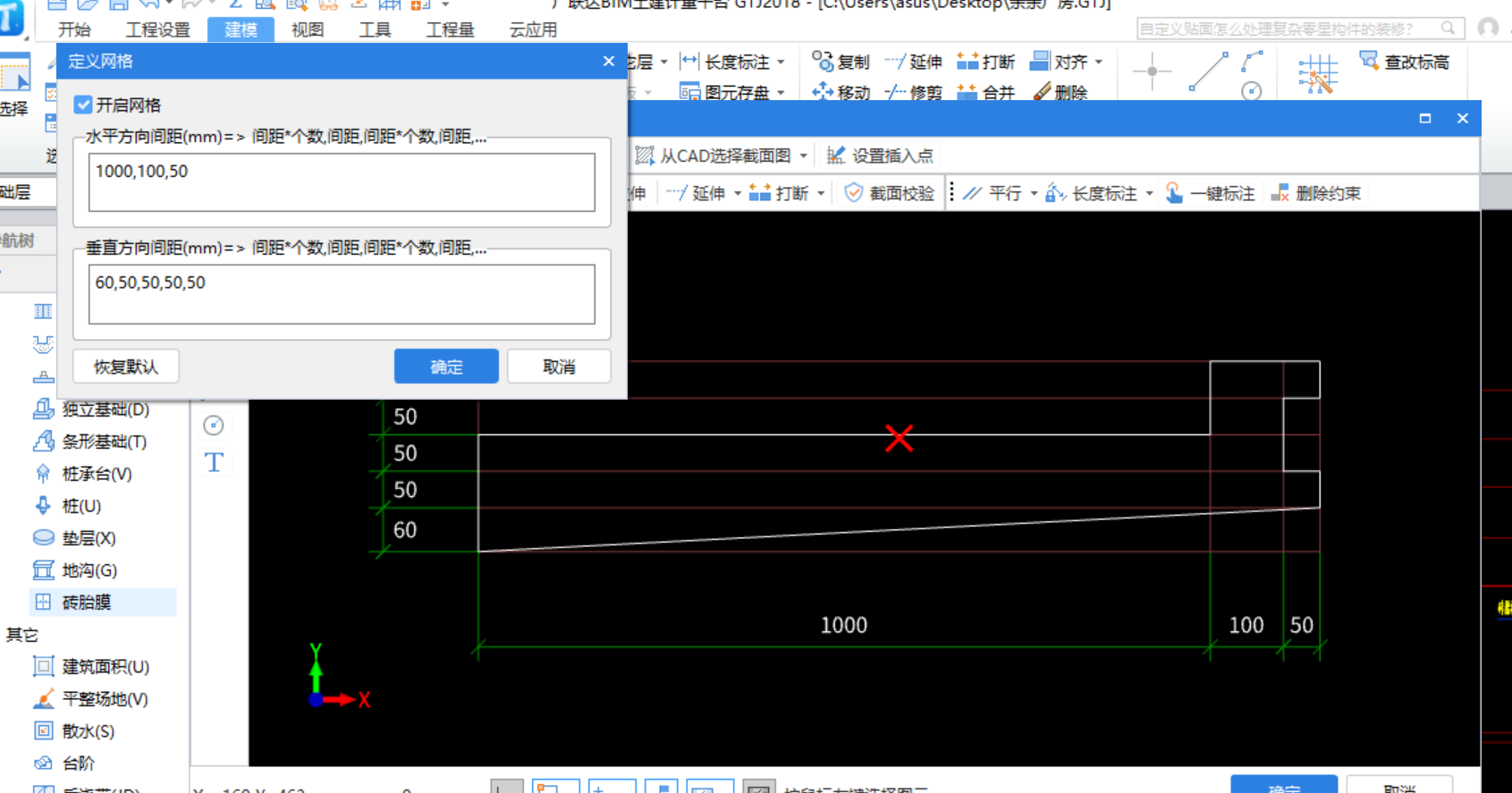Expand the 从CAD选择截面图 dropdown arrow
Screen dimensions: 1512x793
(x=804, y=156)
